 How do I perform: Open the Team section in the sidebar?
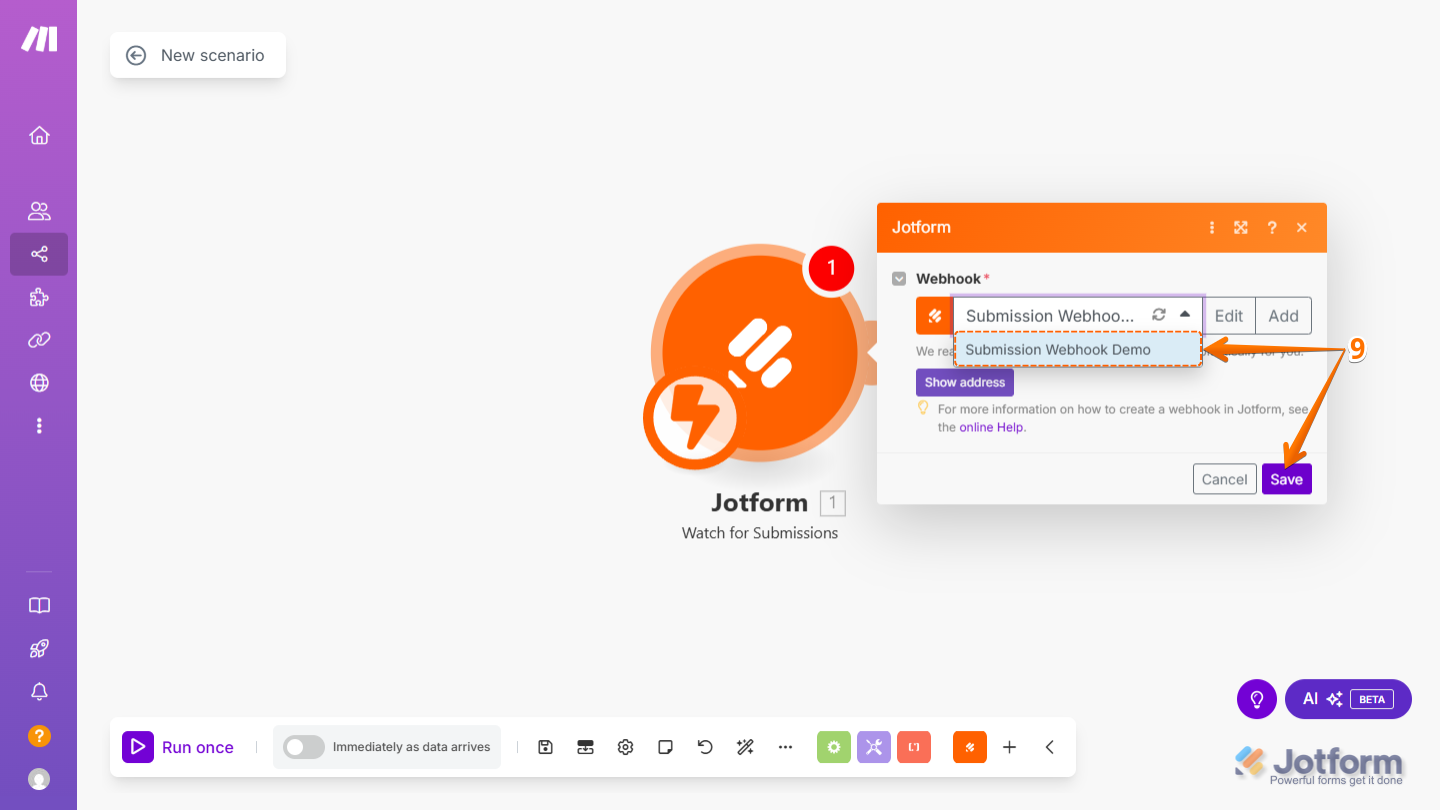pos(39,210)
